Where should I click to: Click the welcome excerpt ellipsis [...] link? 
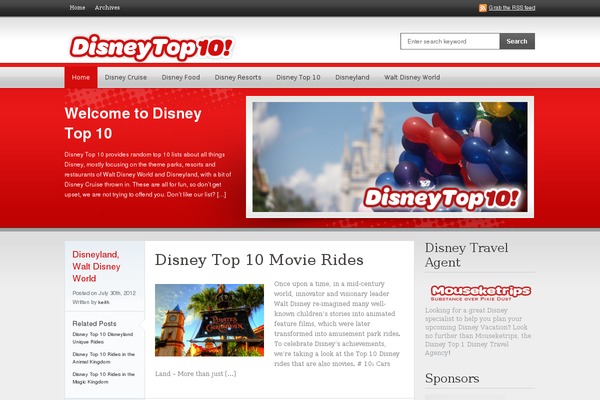click(x=221, y=194)
